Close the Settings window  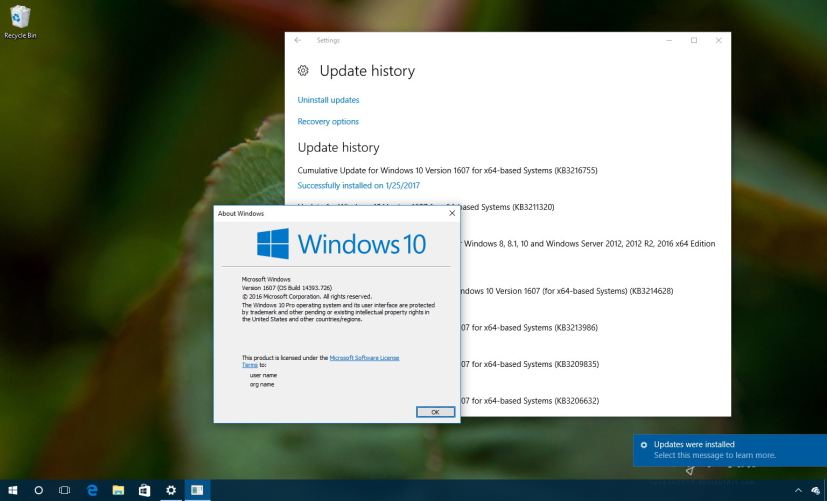coord(718,40)
